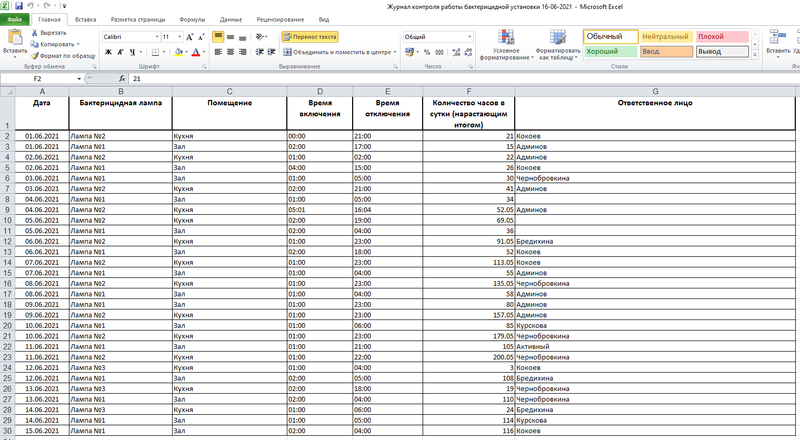Increase decimal places icon
The image size is (800, 440).
tap(456, 52)
